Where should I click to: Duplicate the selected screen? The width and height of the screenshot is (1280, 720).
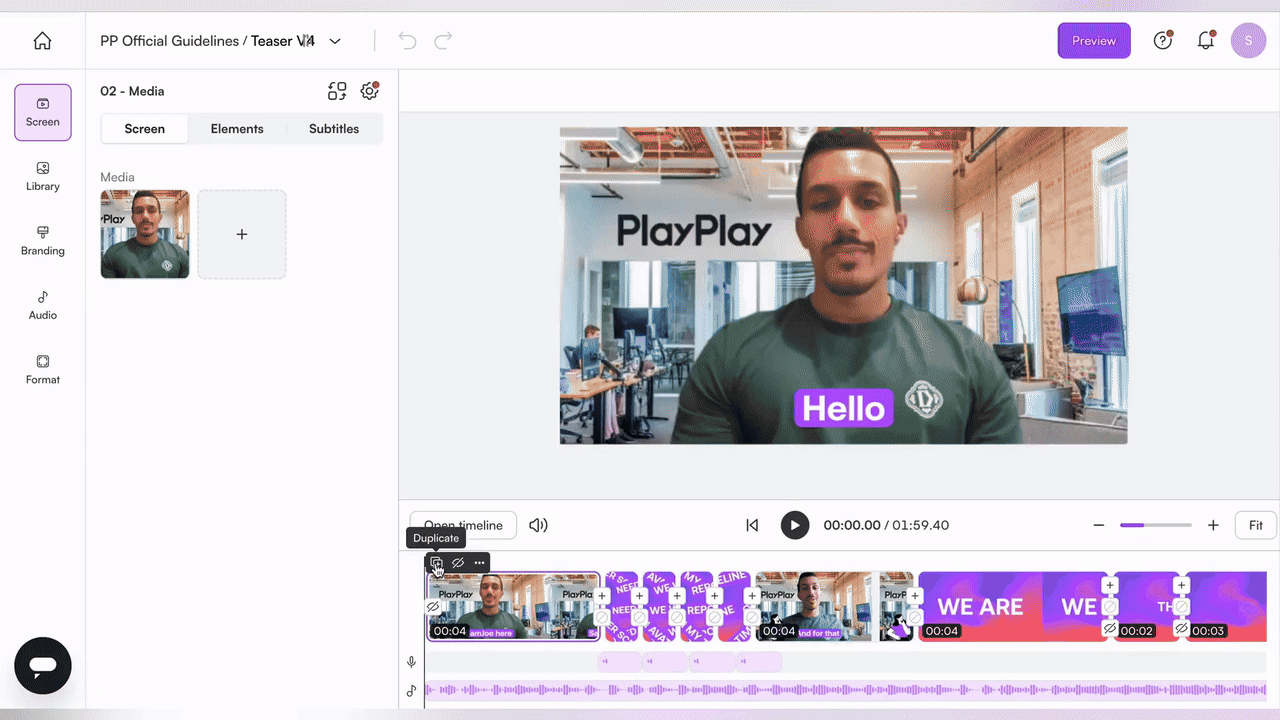point(436,563)
